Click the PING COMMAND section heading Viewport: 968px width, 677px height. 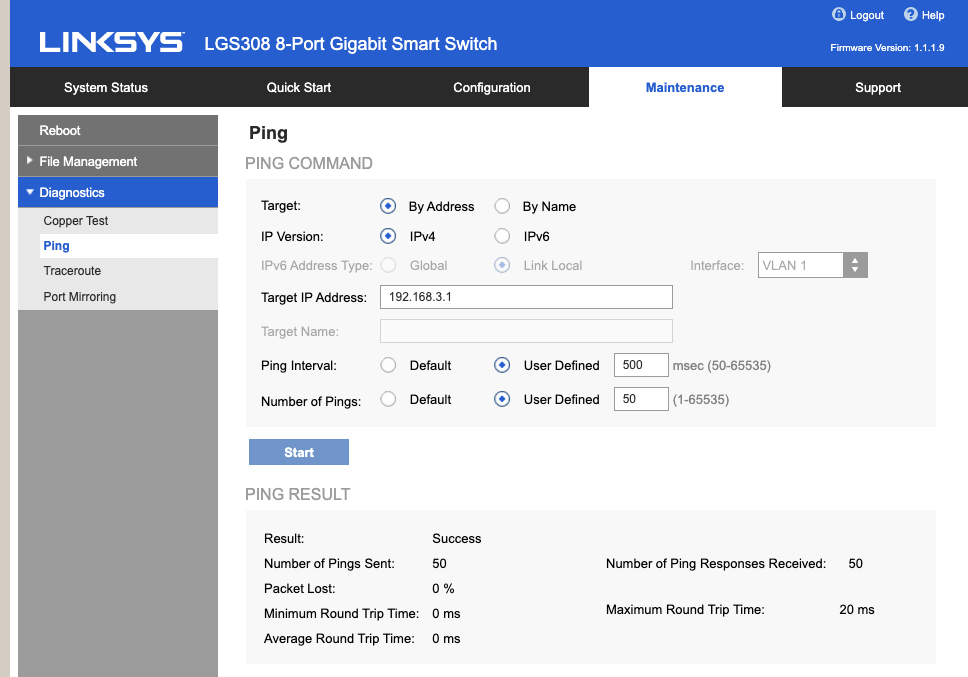pos(309,164)
